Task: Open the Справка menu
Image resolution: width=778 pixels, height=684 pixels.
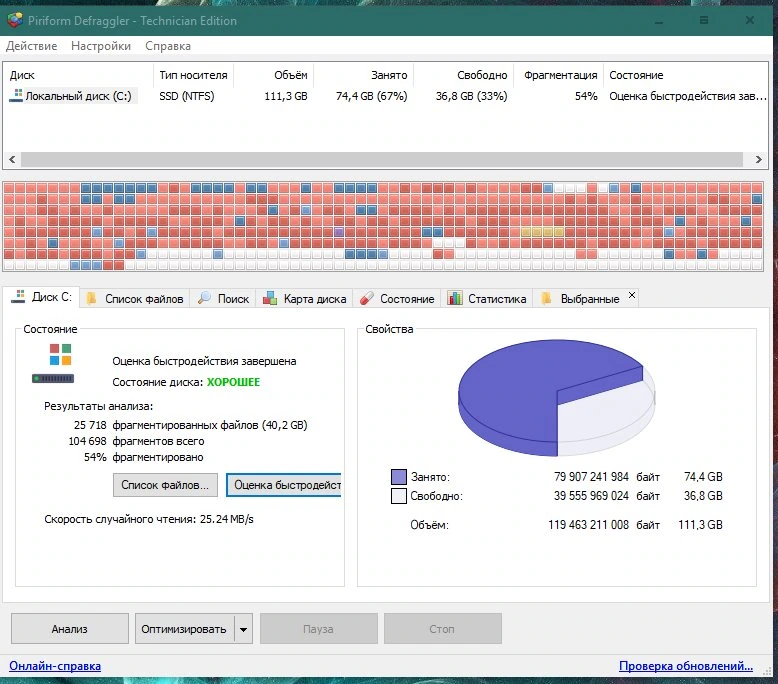Action: pyautogui.click(x=168, y=46)
